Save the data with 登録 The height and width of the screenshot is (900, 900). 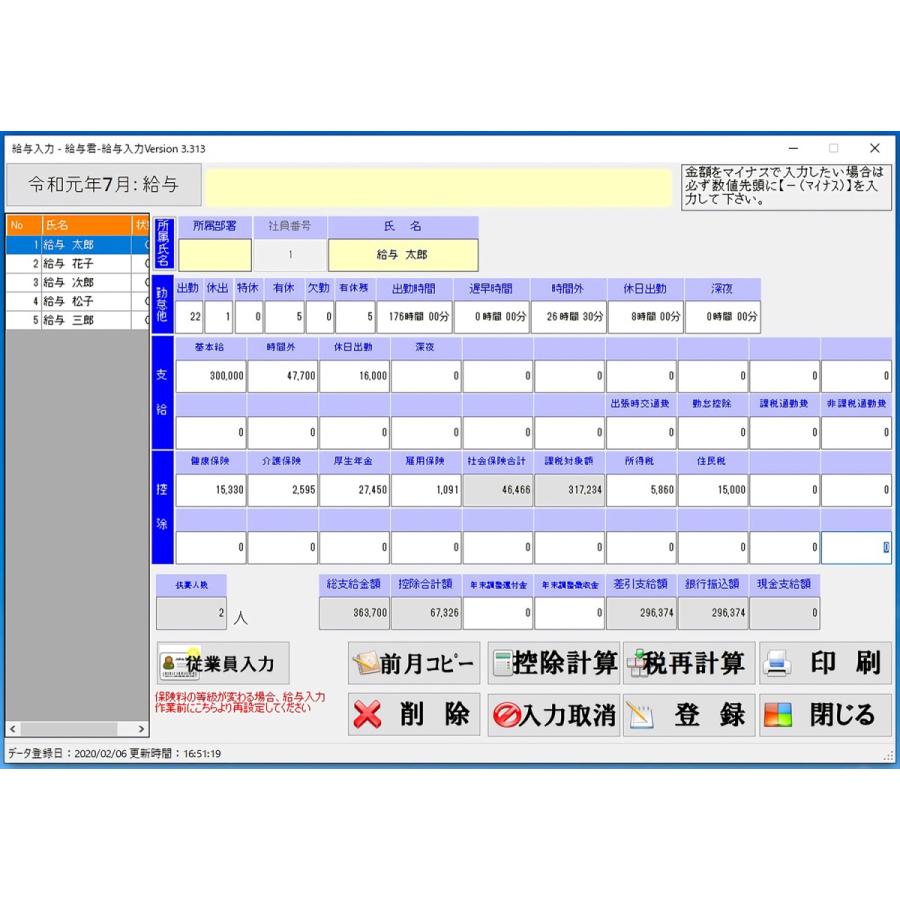(689, 715)
